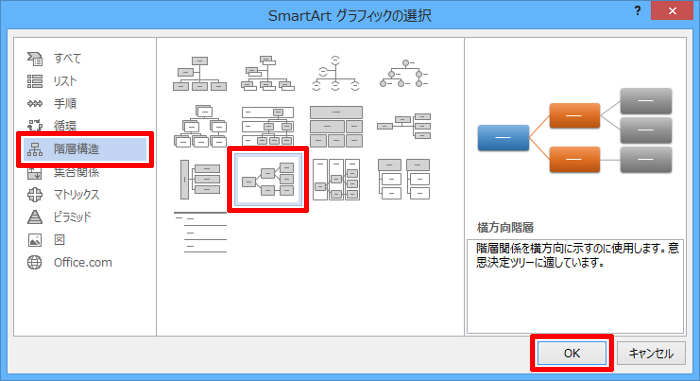Choose the half circle organization chart
The width and height of the screenshot is (700, 381).
336,73
